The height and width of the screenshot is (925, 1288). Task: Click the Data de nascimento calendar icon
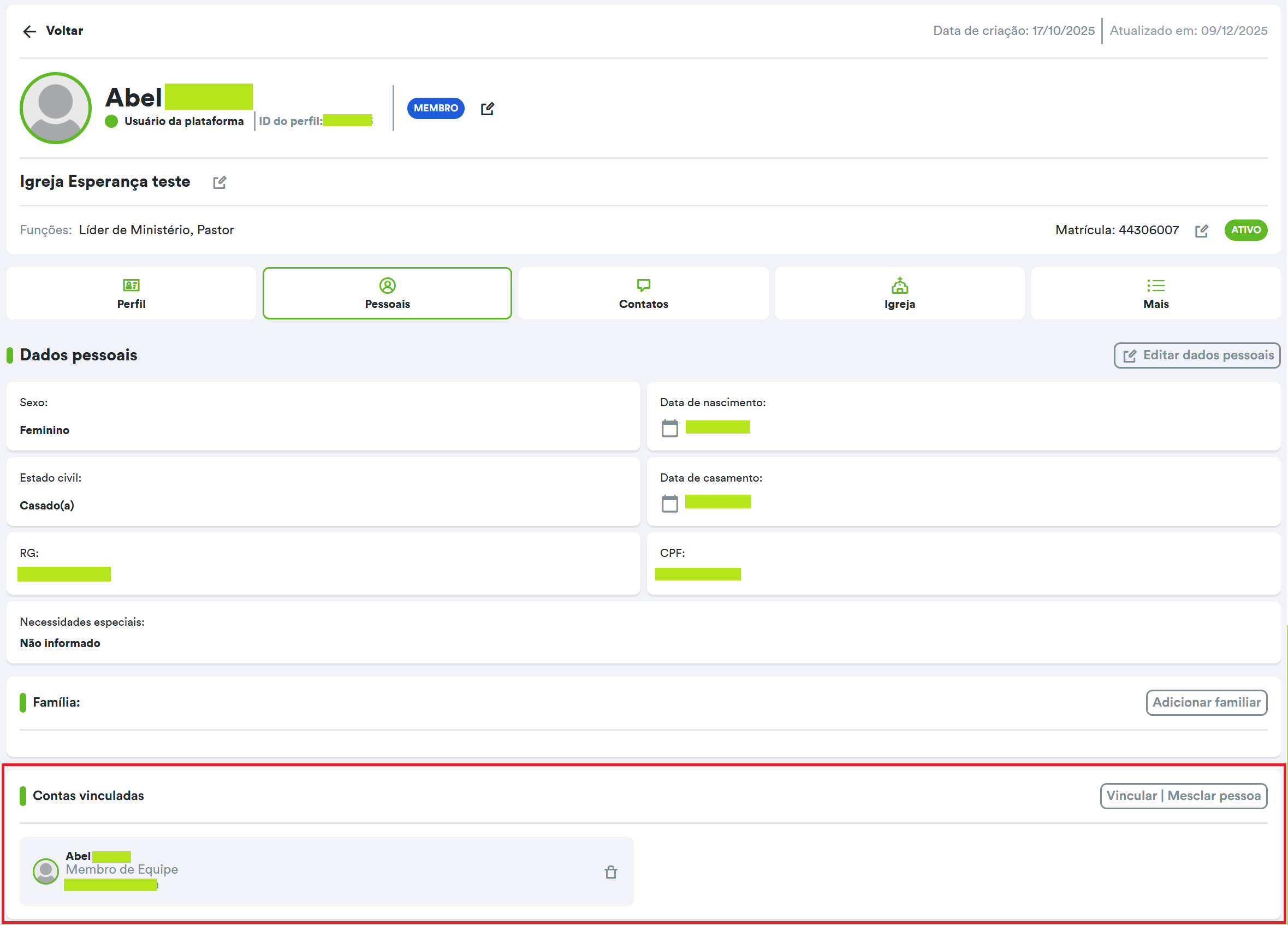pyautogui.click(x=669, y=428)
